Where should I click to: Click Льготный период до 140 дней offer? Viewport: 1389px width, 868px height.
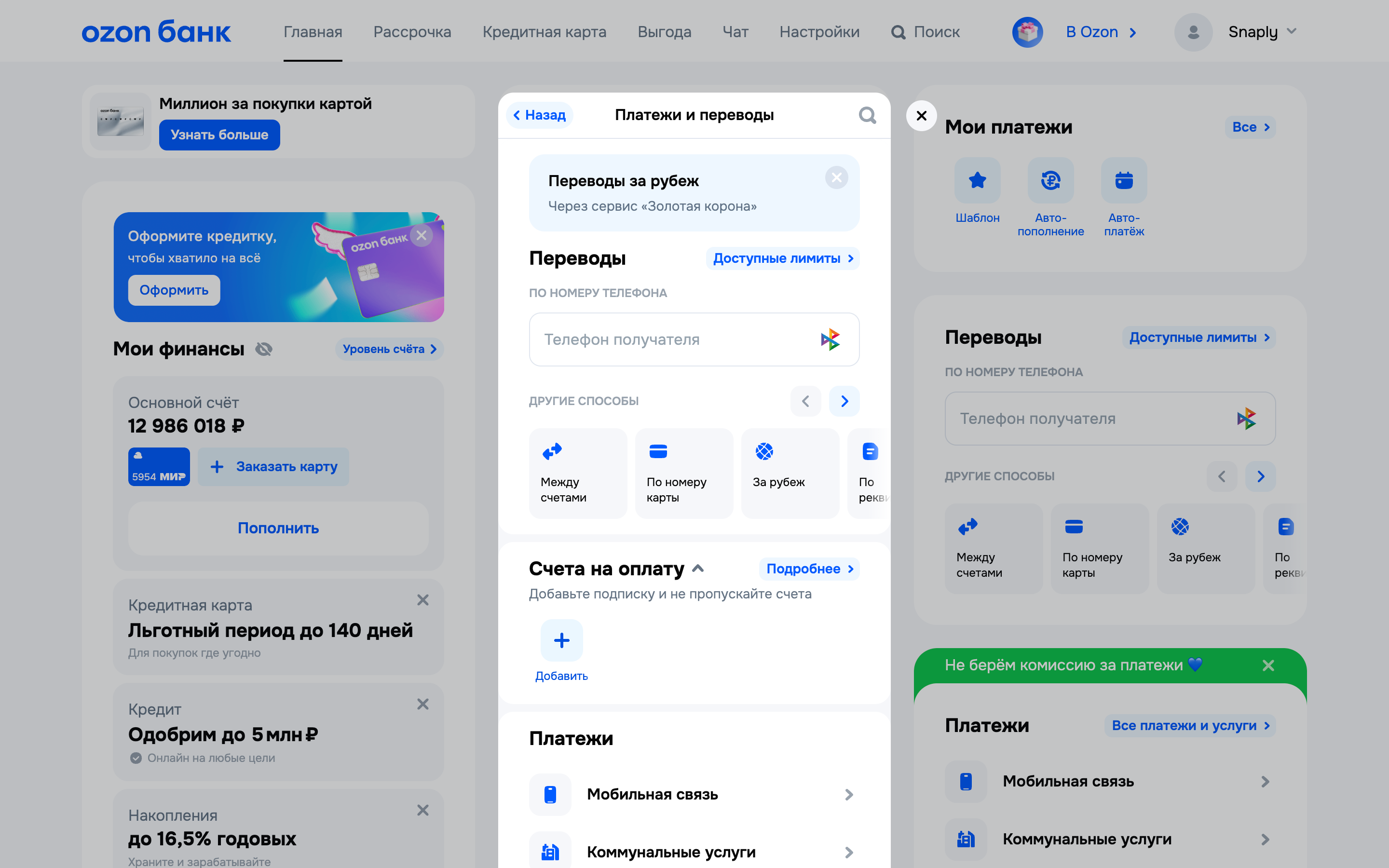tap(271, 630)
